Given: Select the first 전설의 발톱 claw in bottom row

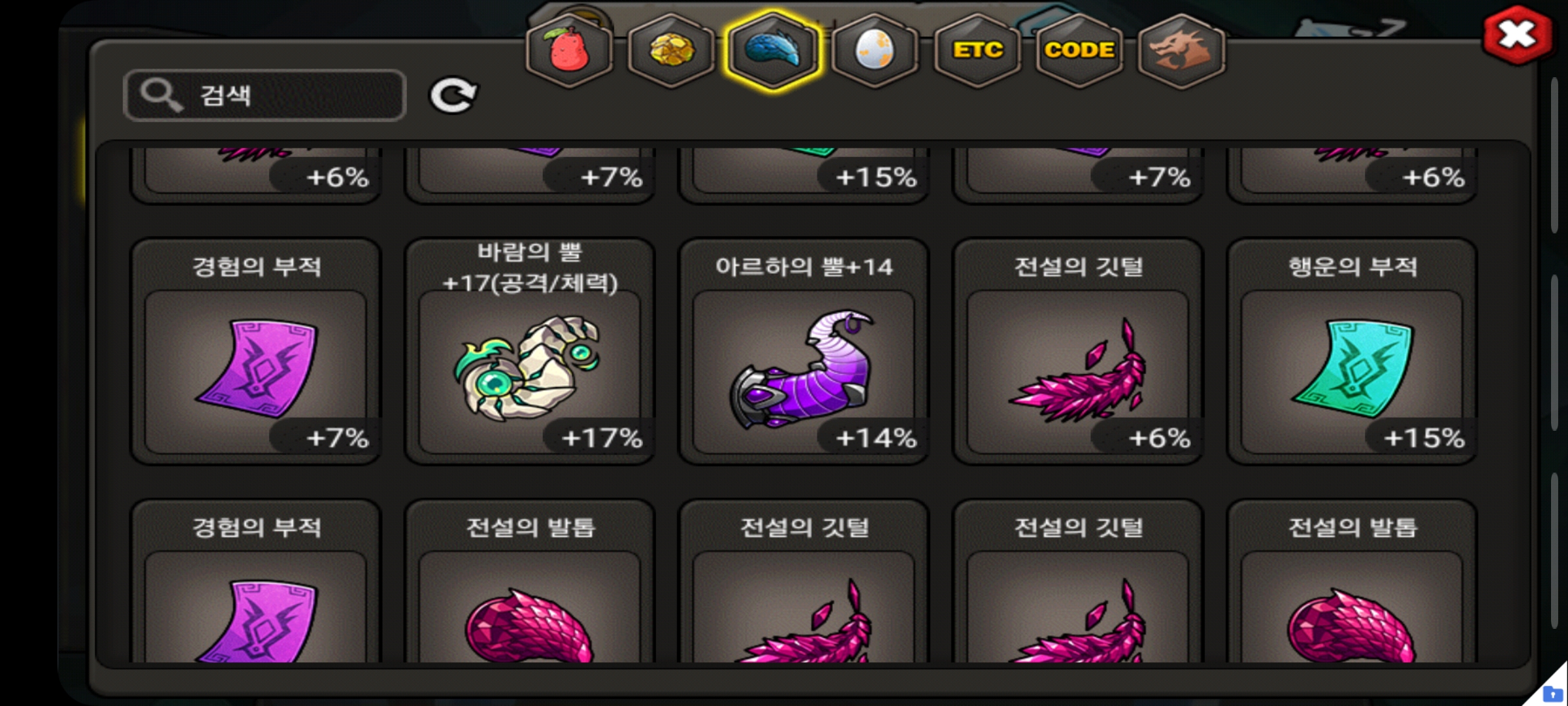Looking at the screenshot, I should [530, 580].
